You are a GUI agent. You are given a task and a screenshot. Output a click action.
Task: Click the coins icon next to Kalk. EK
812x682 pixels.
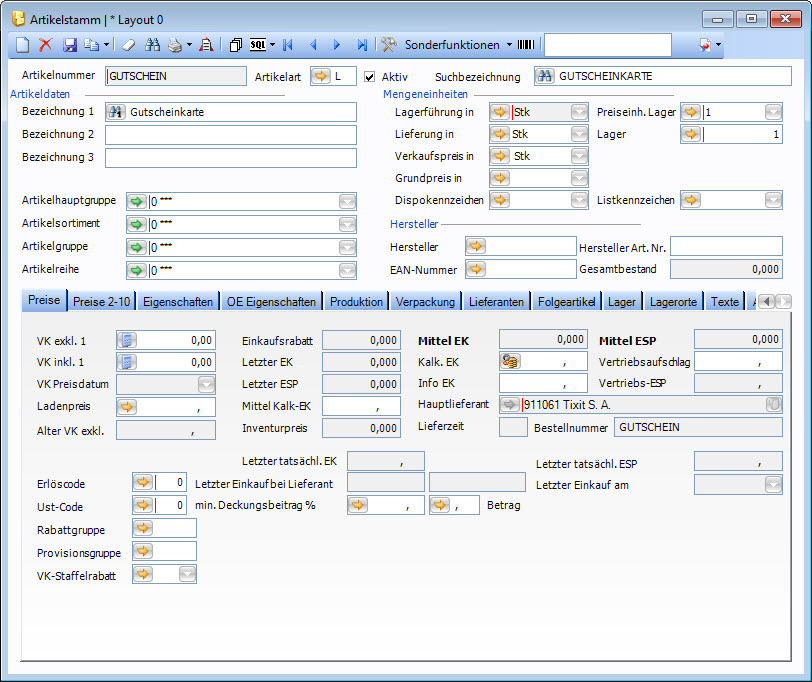coord(510,362)
